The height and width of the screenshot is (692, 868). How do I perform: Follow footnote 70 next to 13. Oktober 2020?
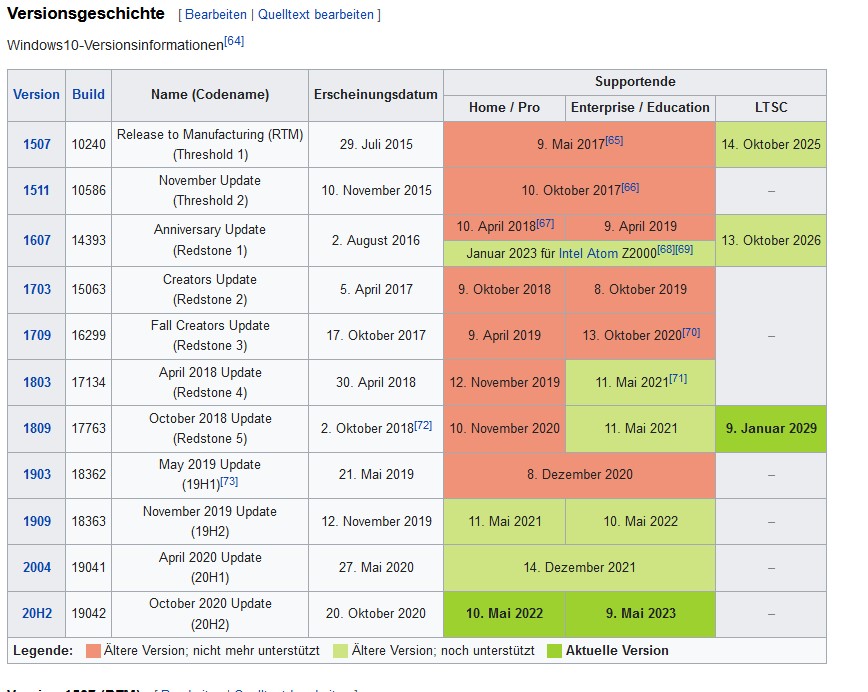pos(691,332)
